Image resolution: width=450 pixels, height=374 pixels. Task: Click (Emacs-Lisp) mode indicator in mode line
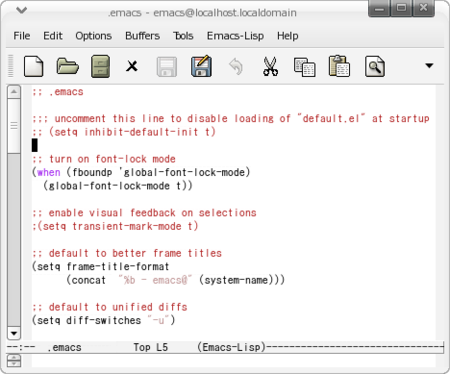pos(231,347)
